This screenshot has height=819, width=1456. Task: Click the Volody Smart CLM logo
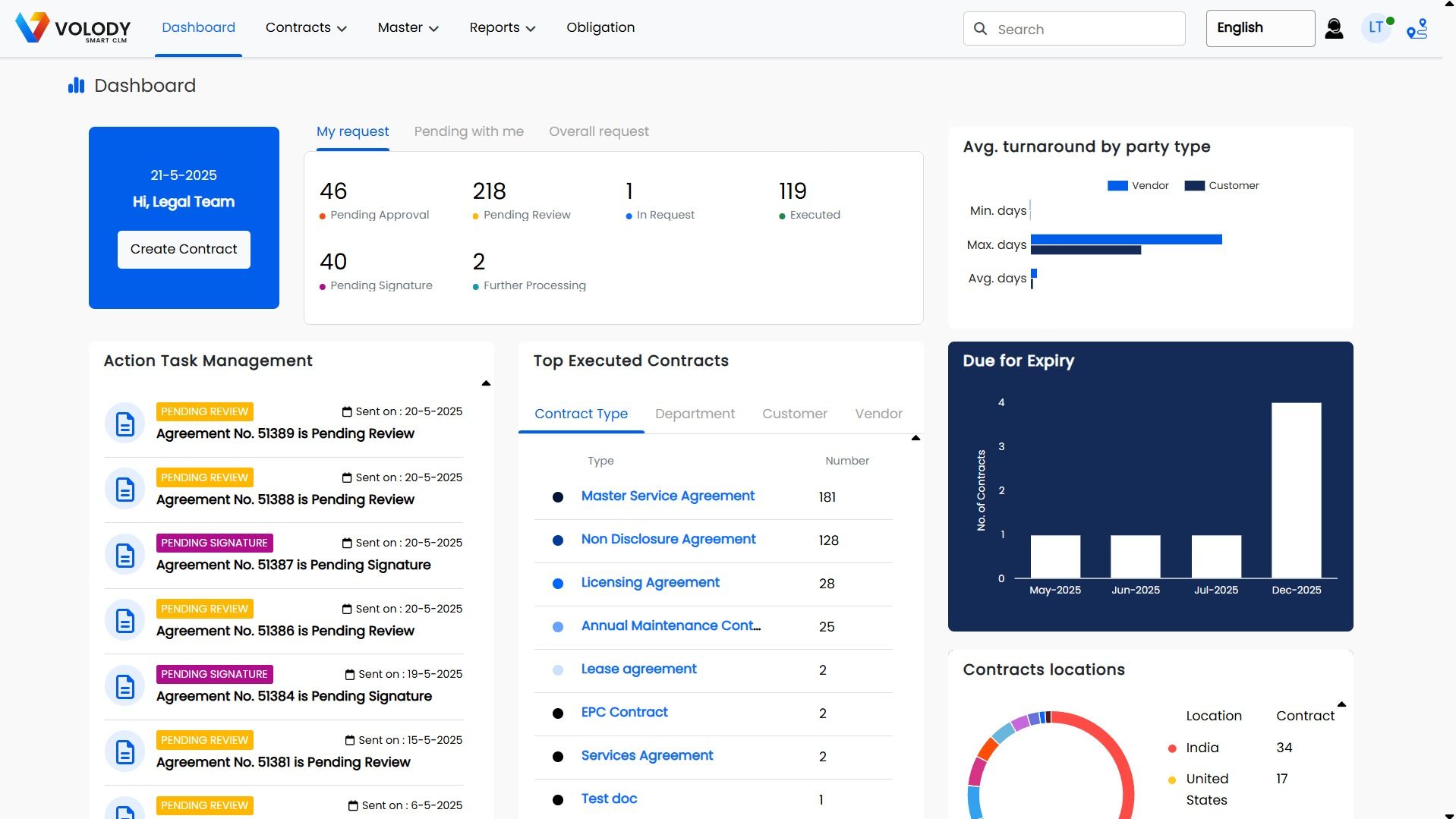pos(73,28)
